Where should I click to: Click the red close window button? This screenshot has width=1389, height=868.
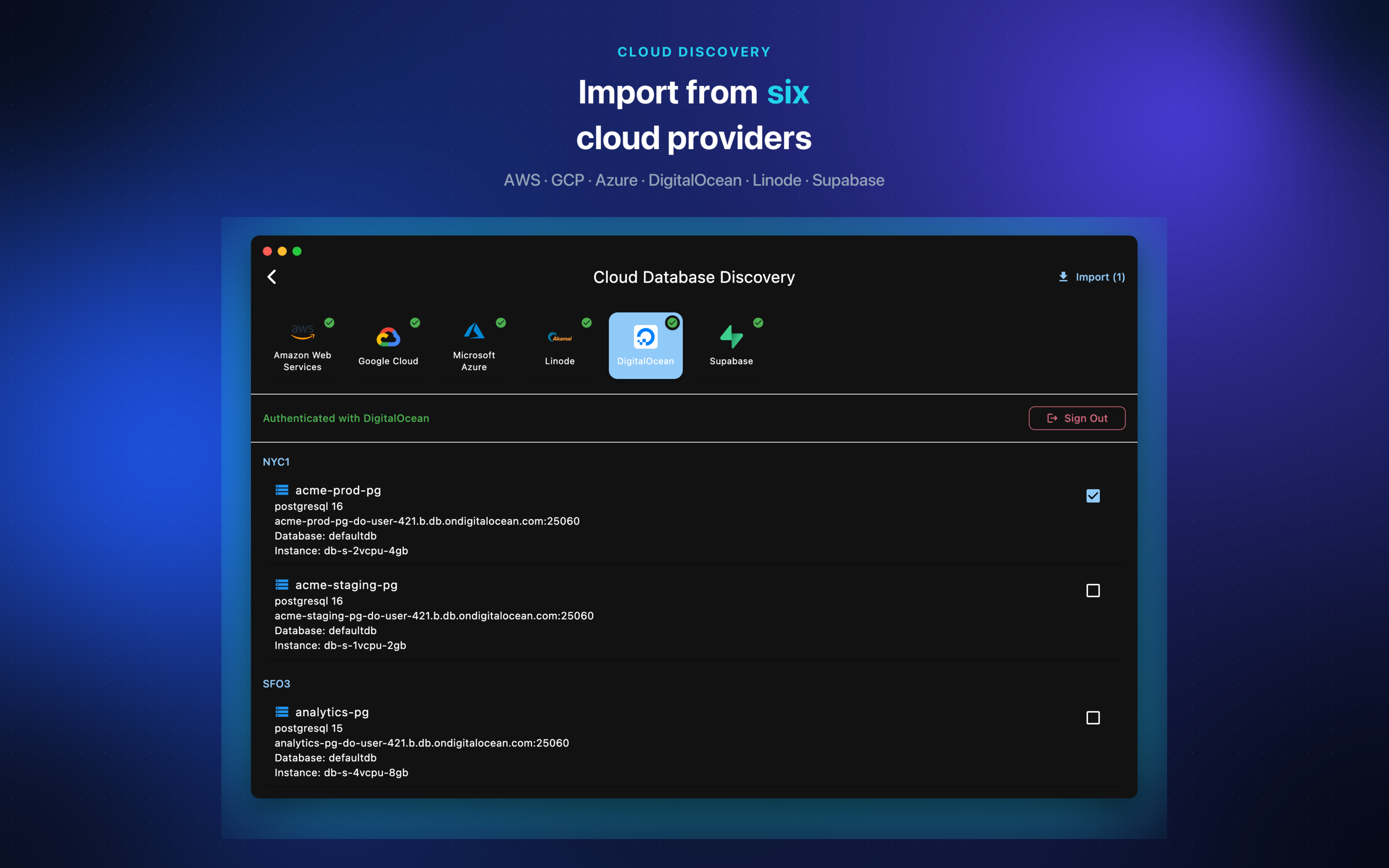(x=268, y=251)
